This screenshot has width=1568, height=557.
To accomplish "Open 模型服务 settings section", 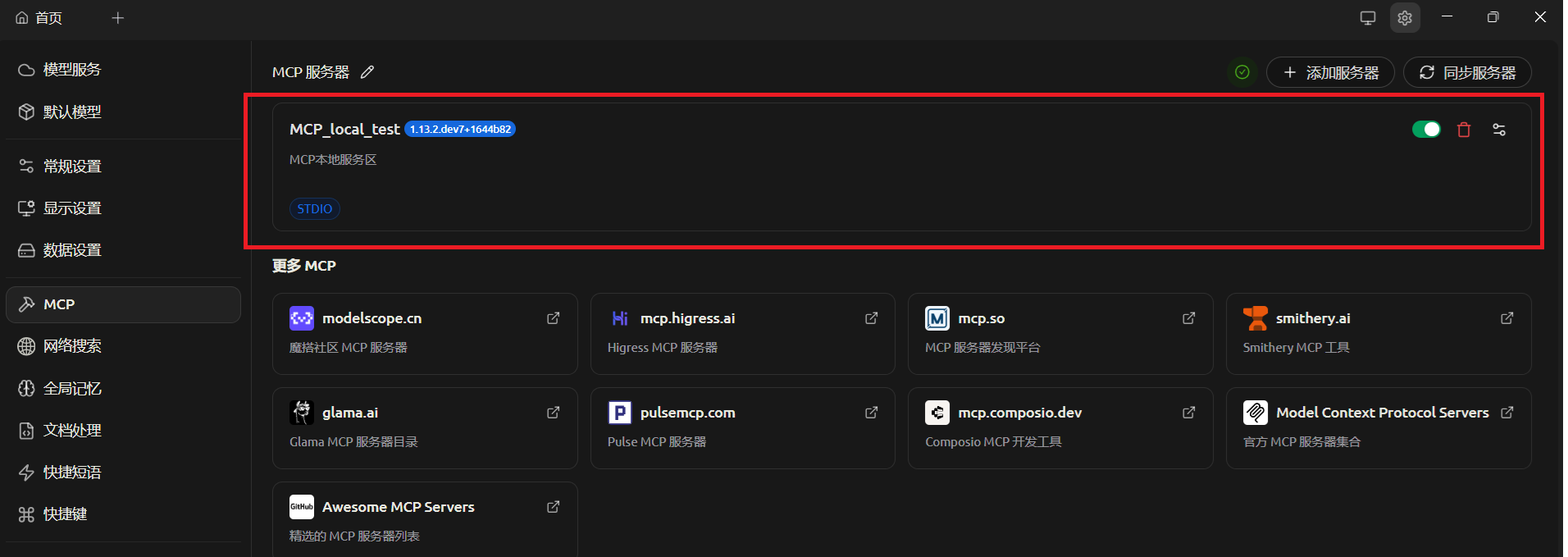I will click(123, 70).
